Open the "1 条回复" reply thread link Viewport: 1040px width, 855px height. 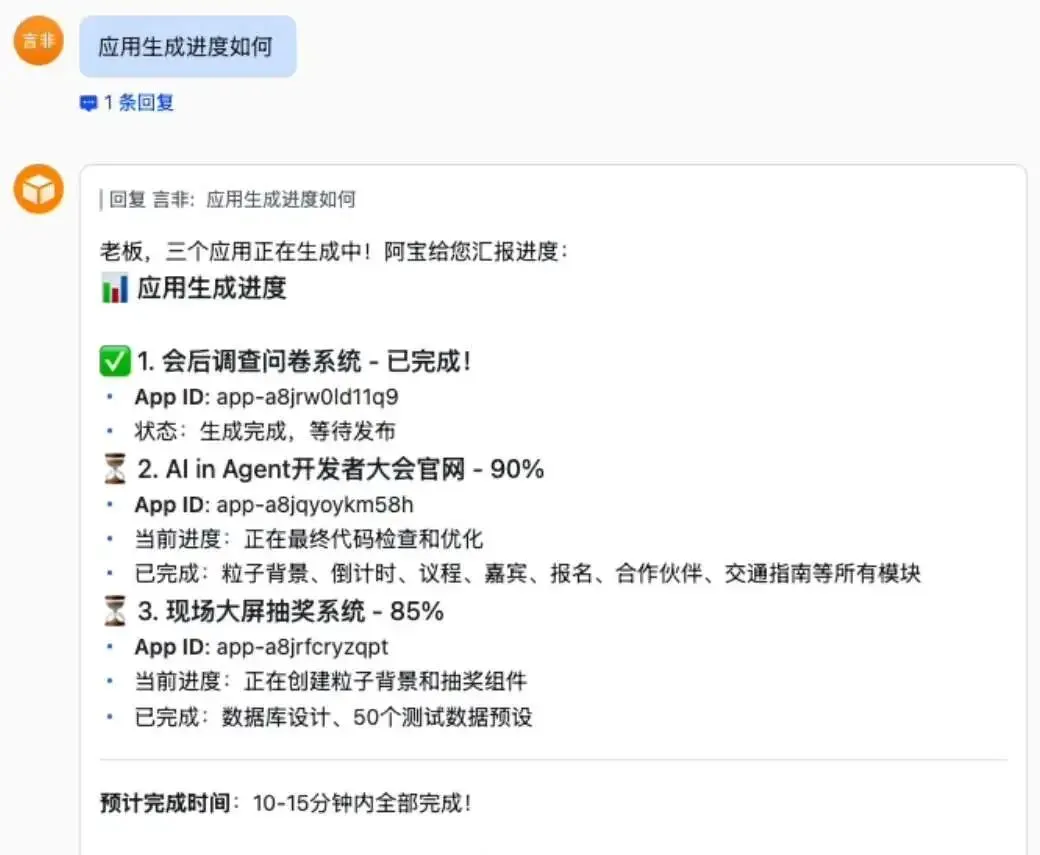pos(139,103)
